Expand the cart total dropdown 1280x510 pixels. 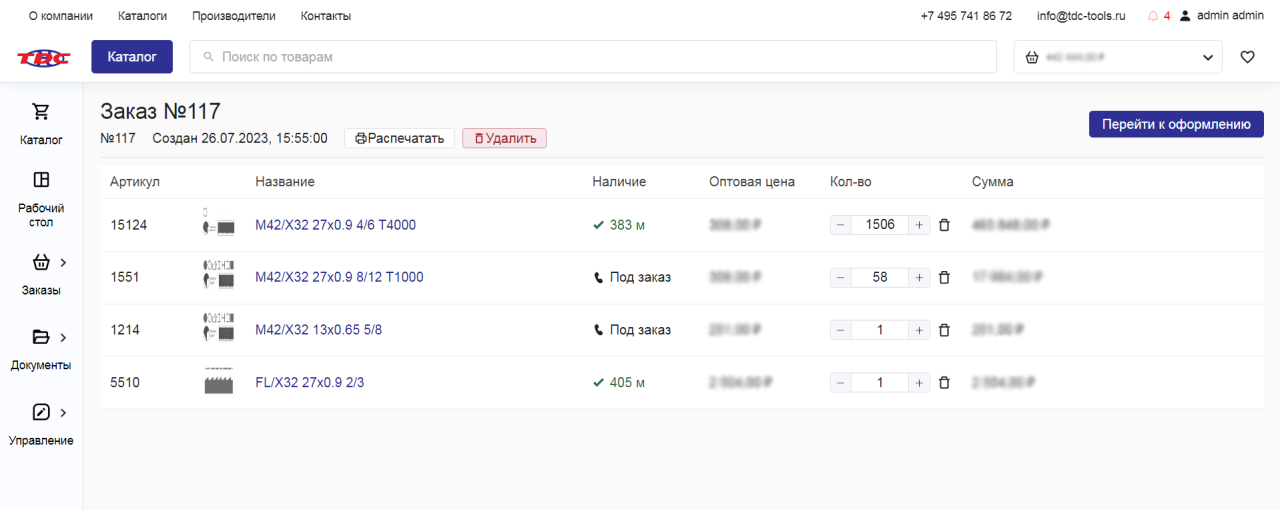tap(1207, 58)
